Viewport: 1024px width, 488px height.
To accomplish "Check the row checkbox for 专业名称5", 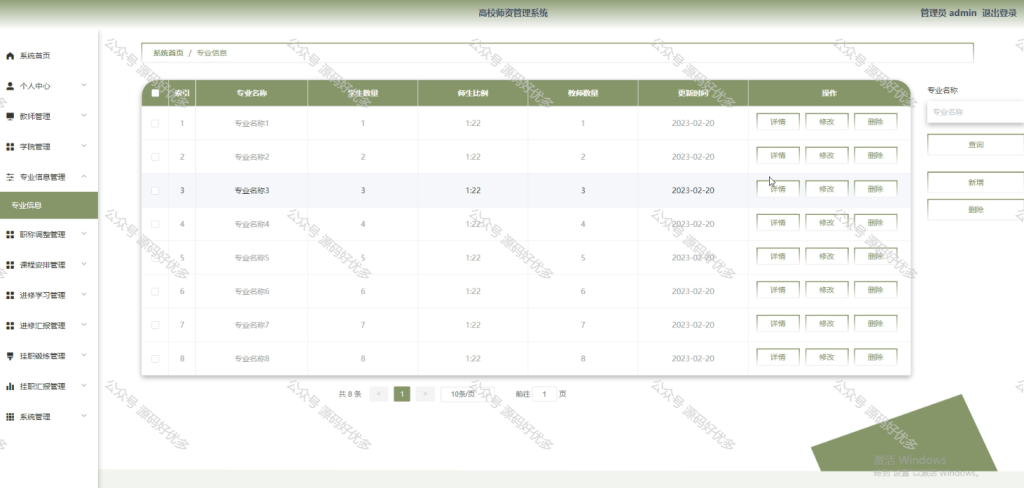I will pyautogui.click(x=155, y=258).
